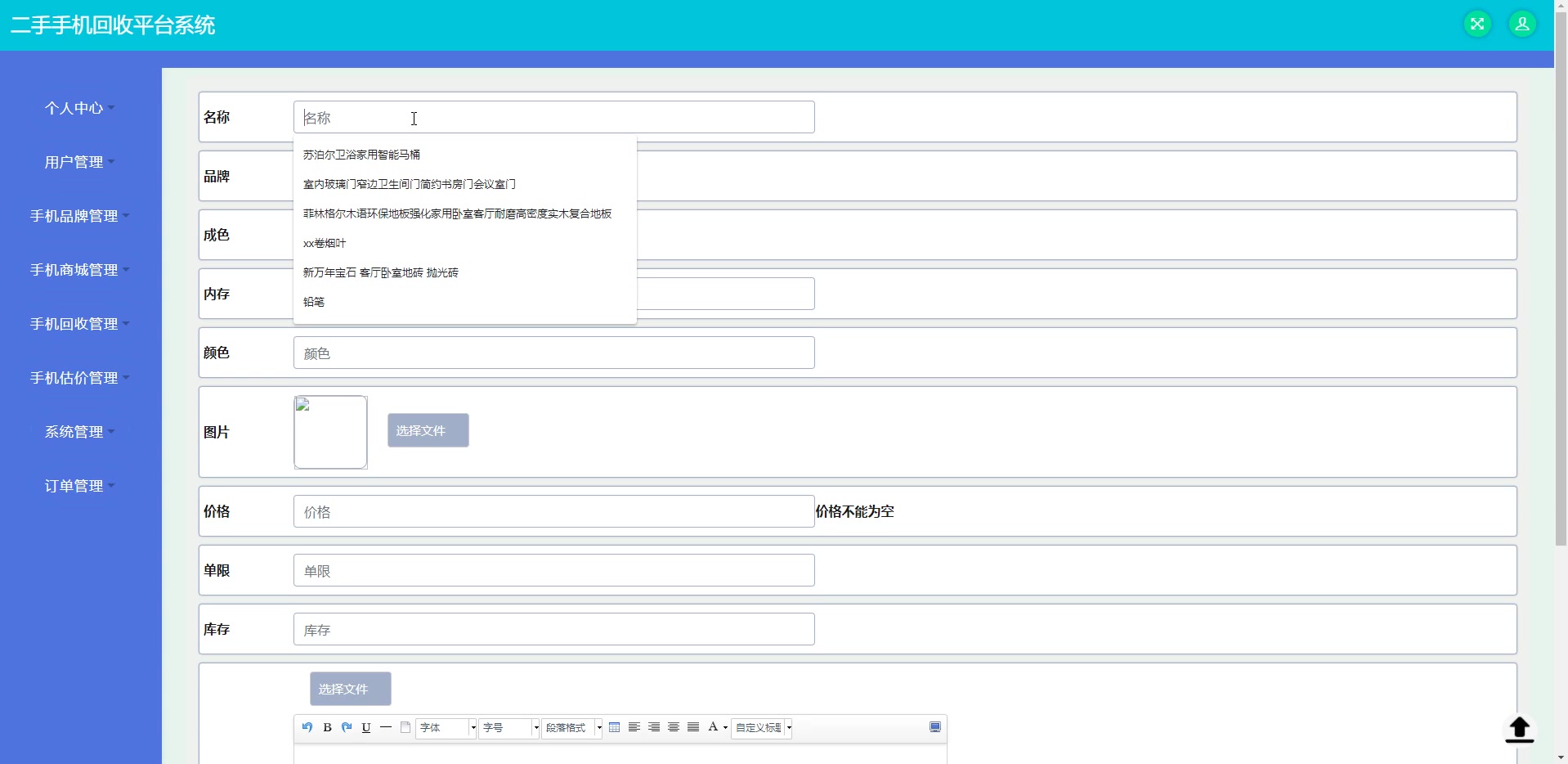This screenshot has width=1568, height=764.
Task: Select suggestion 苏泊尔卫浴家用智能马桶
Action: pos(464,155)
